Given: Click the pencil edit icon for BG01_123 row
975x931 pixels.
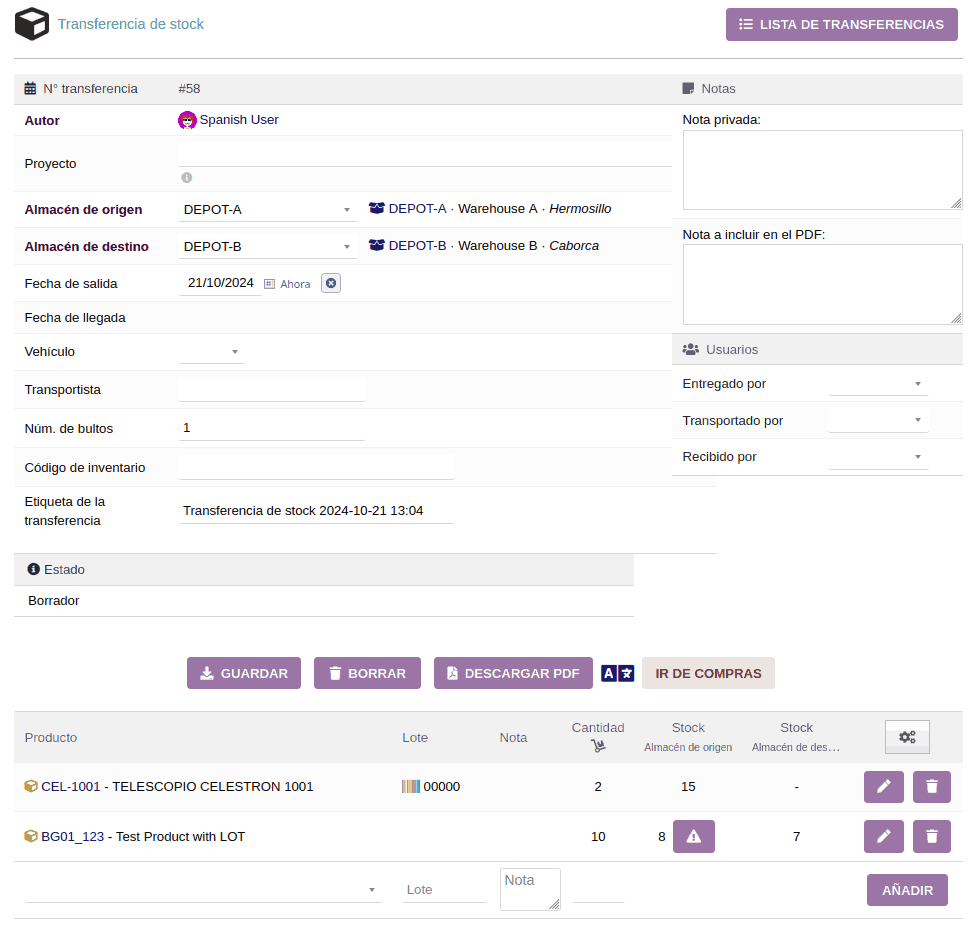Looking at the screenshot, I should click(883, 837).
